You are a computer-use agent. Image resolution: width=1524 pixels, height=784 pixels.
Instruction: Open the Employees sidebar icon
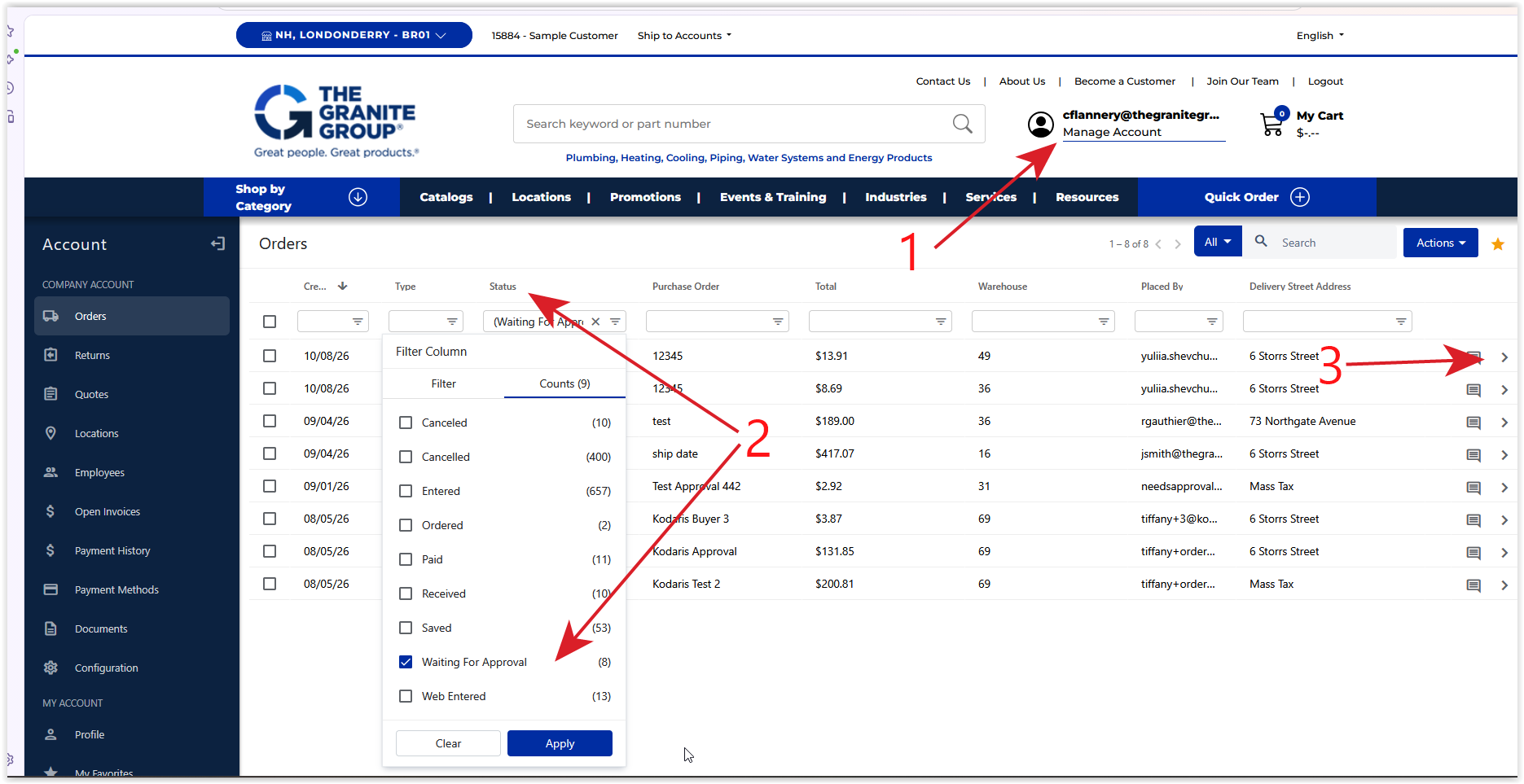[51, 472]
